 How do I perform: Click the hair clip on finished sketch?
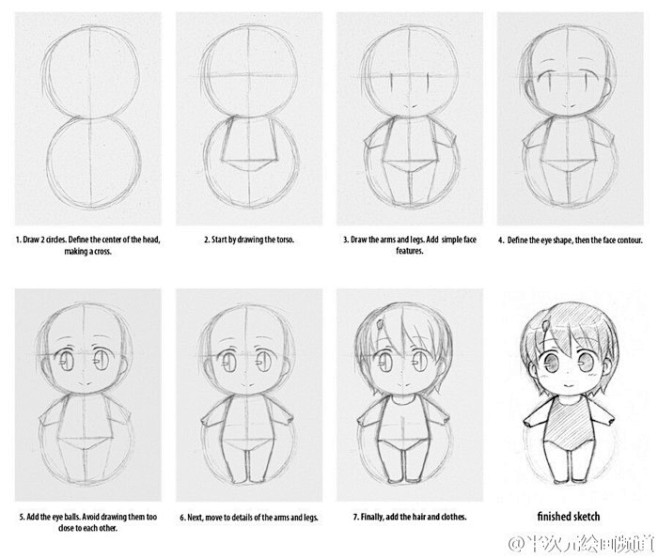[x=547, y=325]
